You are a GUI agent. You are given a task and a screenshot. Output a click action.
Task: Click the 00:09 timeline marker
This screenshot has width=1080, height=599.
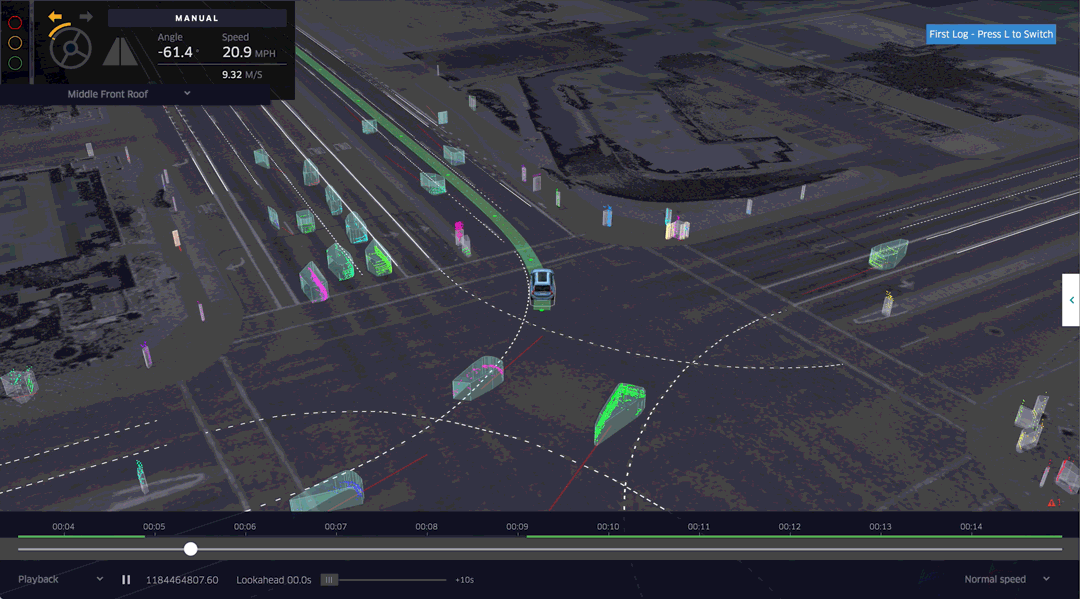coord(518,526)
